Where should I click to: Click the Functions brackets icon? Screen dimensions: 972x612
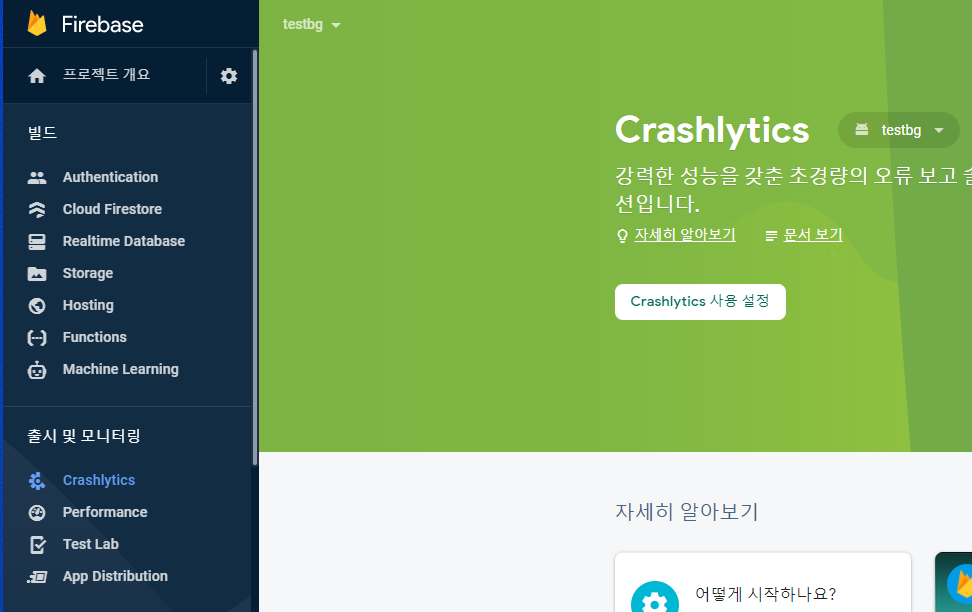pyautogui.click(x=37, y=337)
